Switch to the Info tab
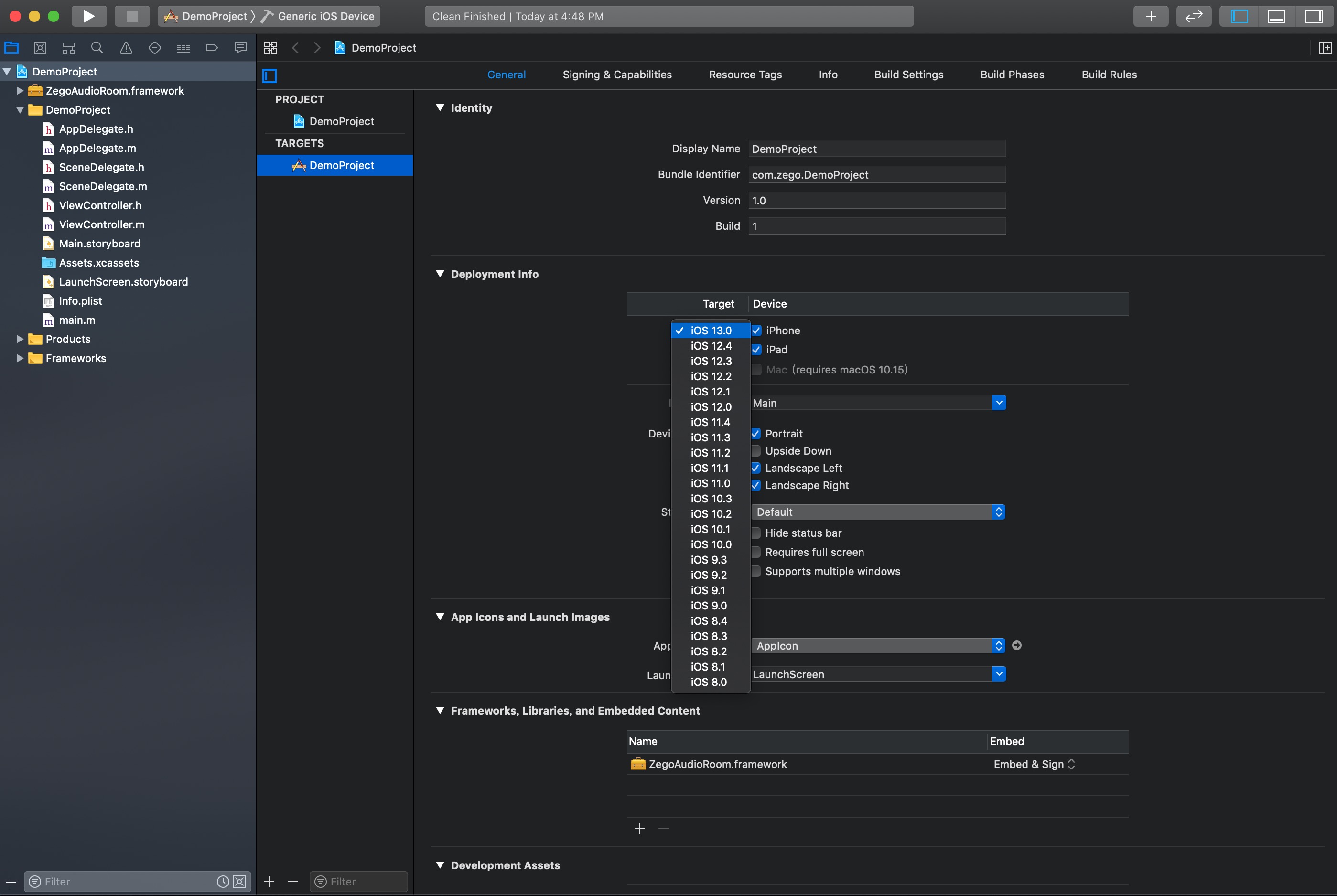This screenshot has width=1337, height=896. [828, 75]
